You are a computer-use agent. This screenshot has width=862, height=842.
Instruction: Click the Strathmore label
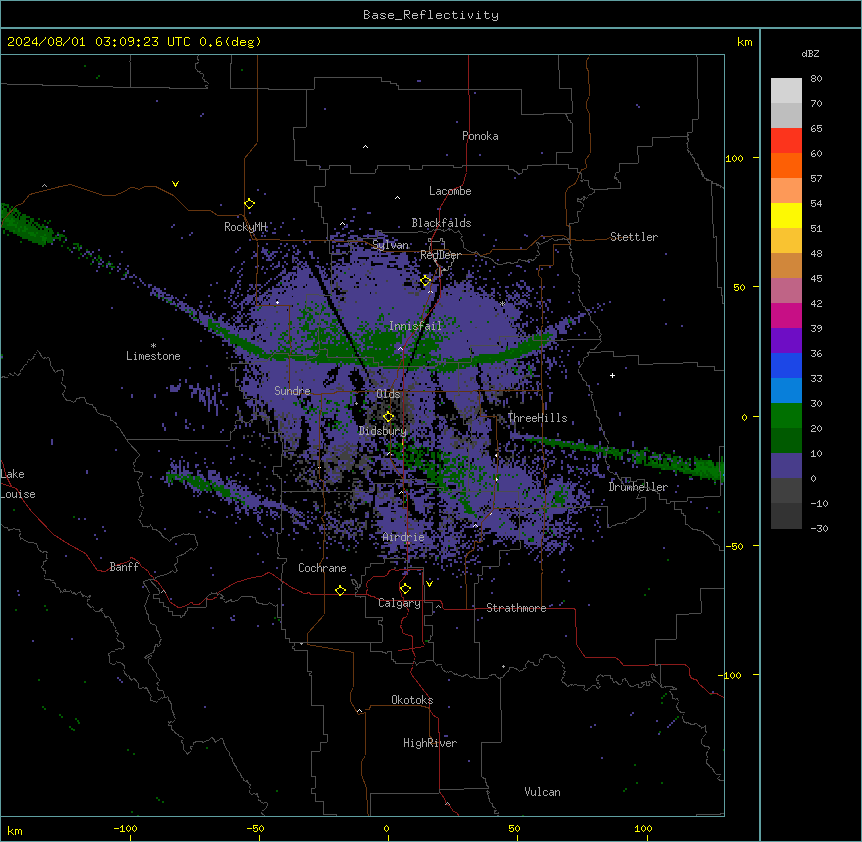[x=516, y=608]
